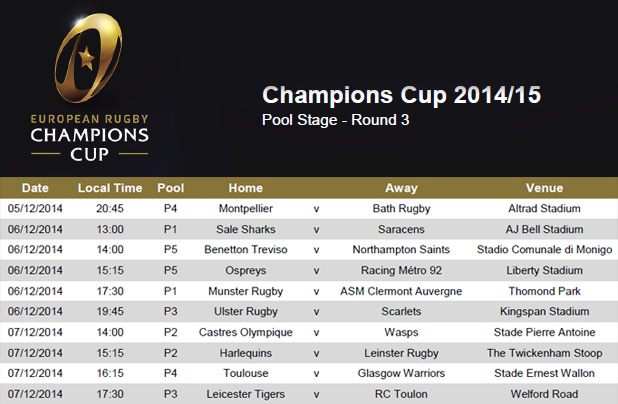
Task: Click Benetton Treviso in the Home column
Action: tap(246, 248)
